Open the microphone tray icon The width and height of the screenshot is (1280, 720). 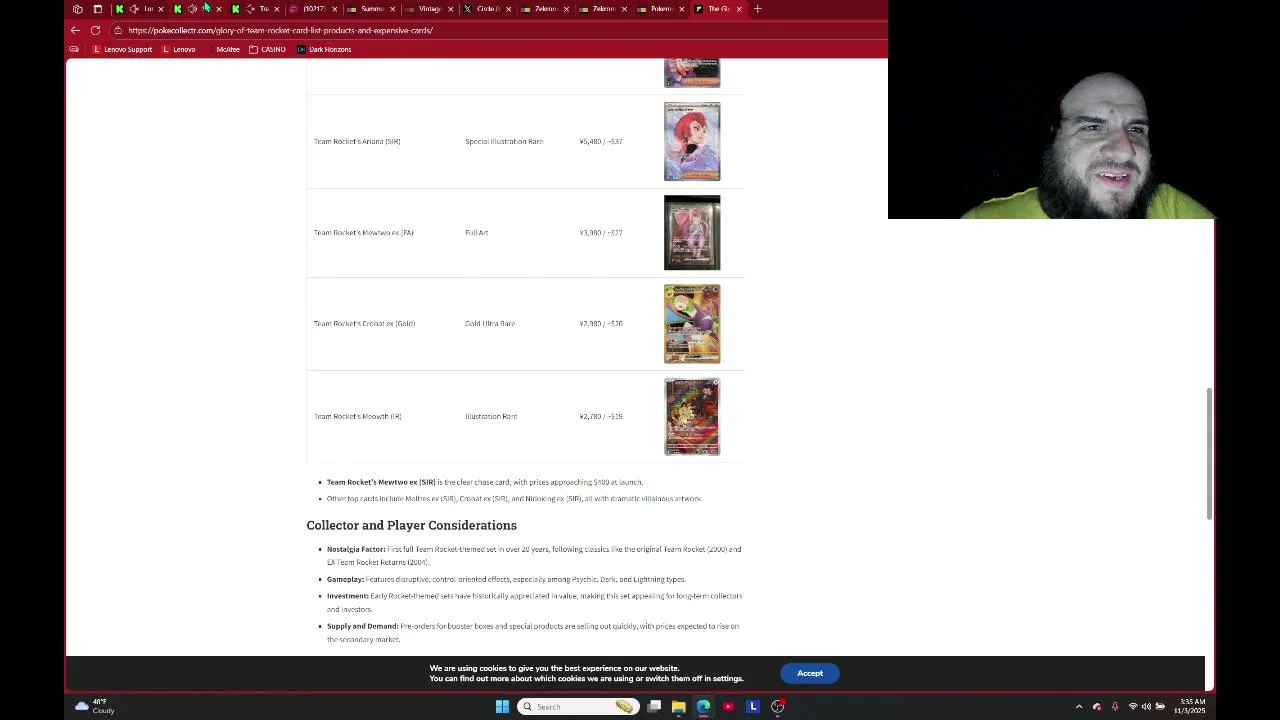(x=1115, y=706)
